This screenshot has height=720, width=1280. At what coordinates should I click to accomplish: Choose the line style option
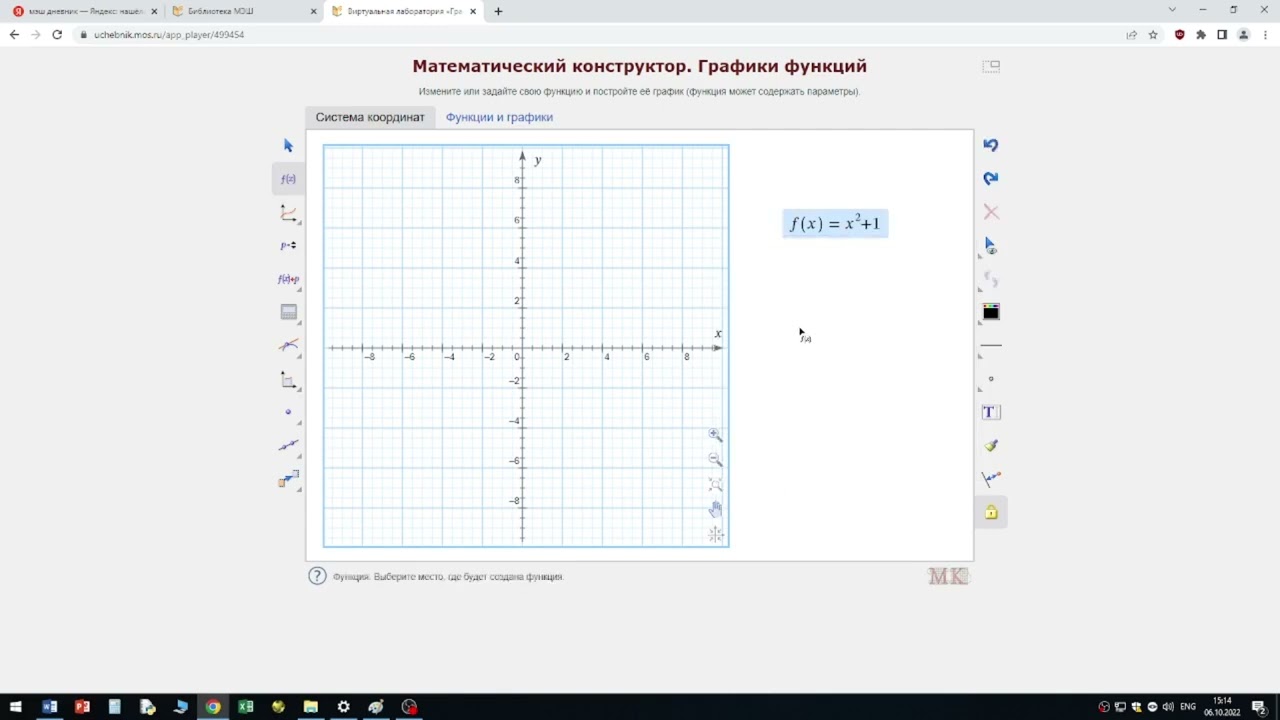pos(991,346)
